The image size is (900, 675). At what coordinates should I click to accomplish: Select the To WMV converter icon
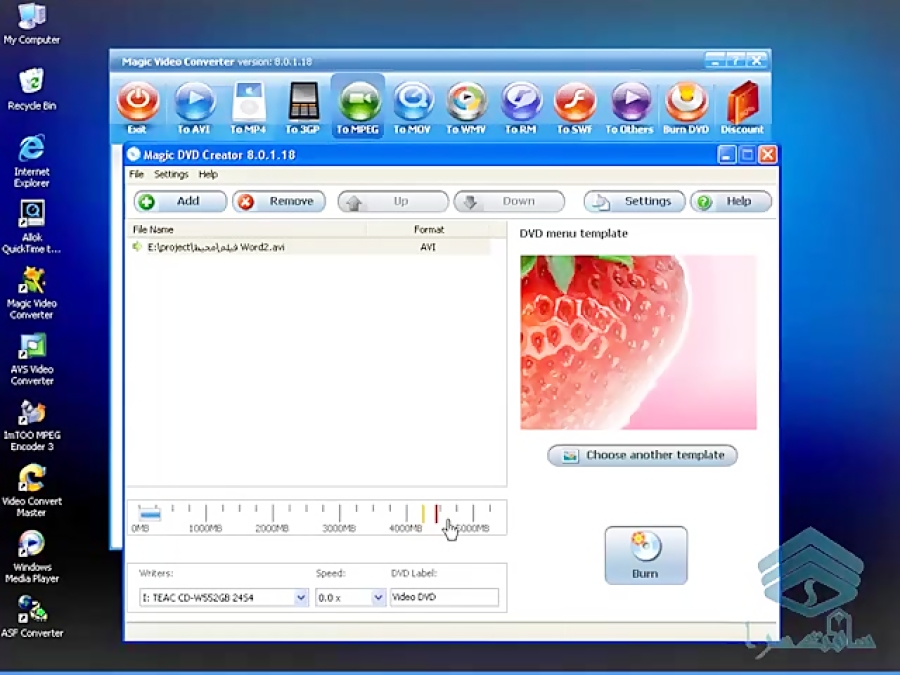[x=466, y=105]
